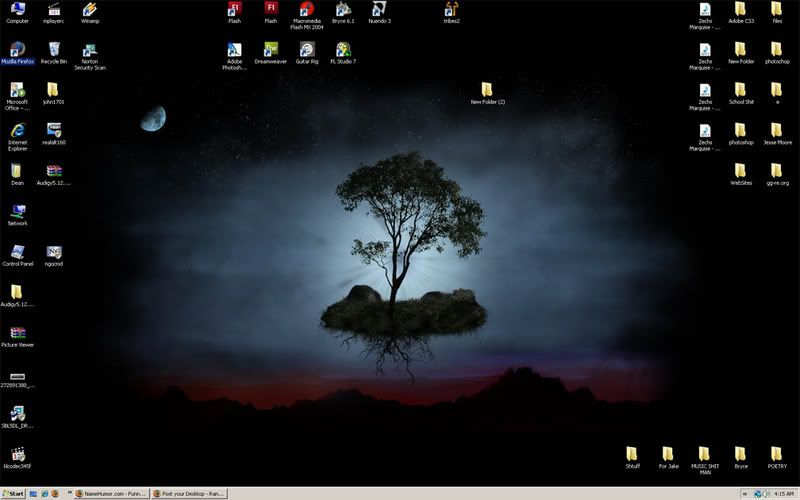Viewport: 800px width, 500px height.
Task: Launch Norton Security Scan
Action: click(x=90, y=56)
